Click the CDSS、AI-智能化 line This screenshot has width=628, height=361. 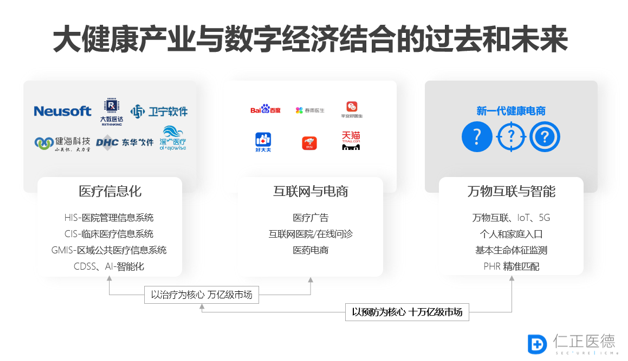109,266
